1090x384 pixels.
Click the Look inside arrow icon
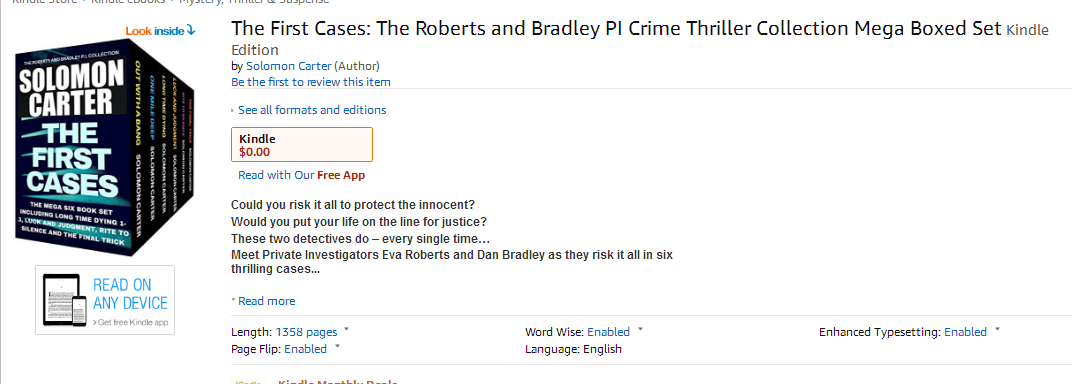pyautogui.click(x=191, y=31)
